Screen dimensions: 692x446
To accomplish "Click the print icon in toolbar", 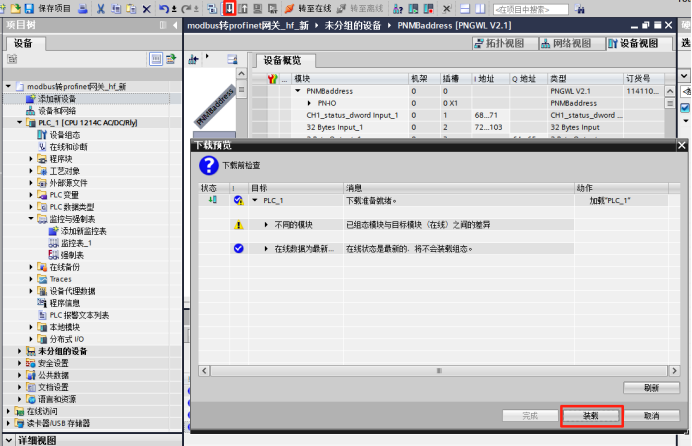I will click(x=83, y=8).
